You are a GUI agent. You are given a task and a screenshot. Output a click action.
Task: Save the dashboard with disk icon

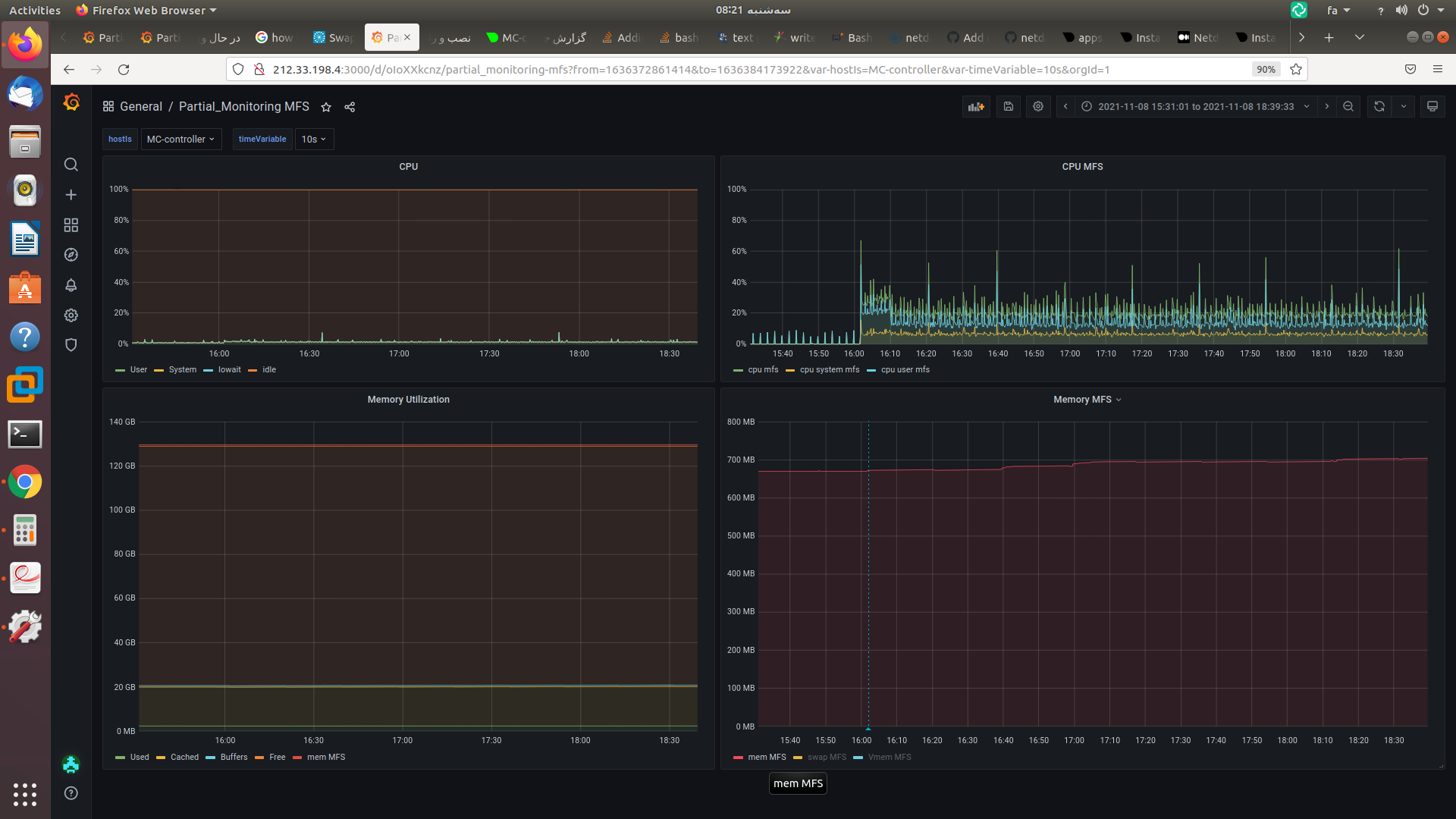[x=1008, y=107]
